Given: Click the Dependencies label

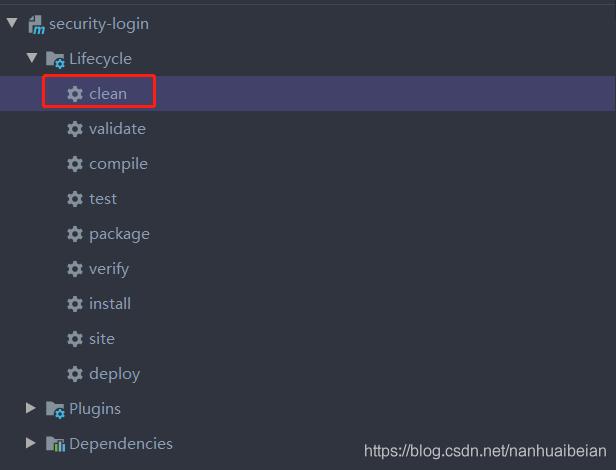Looking at the screenshot, I should [121, 444].
